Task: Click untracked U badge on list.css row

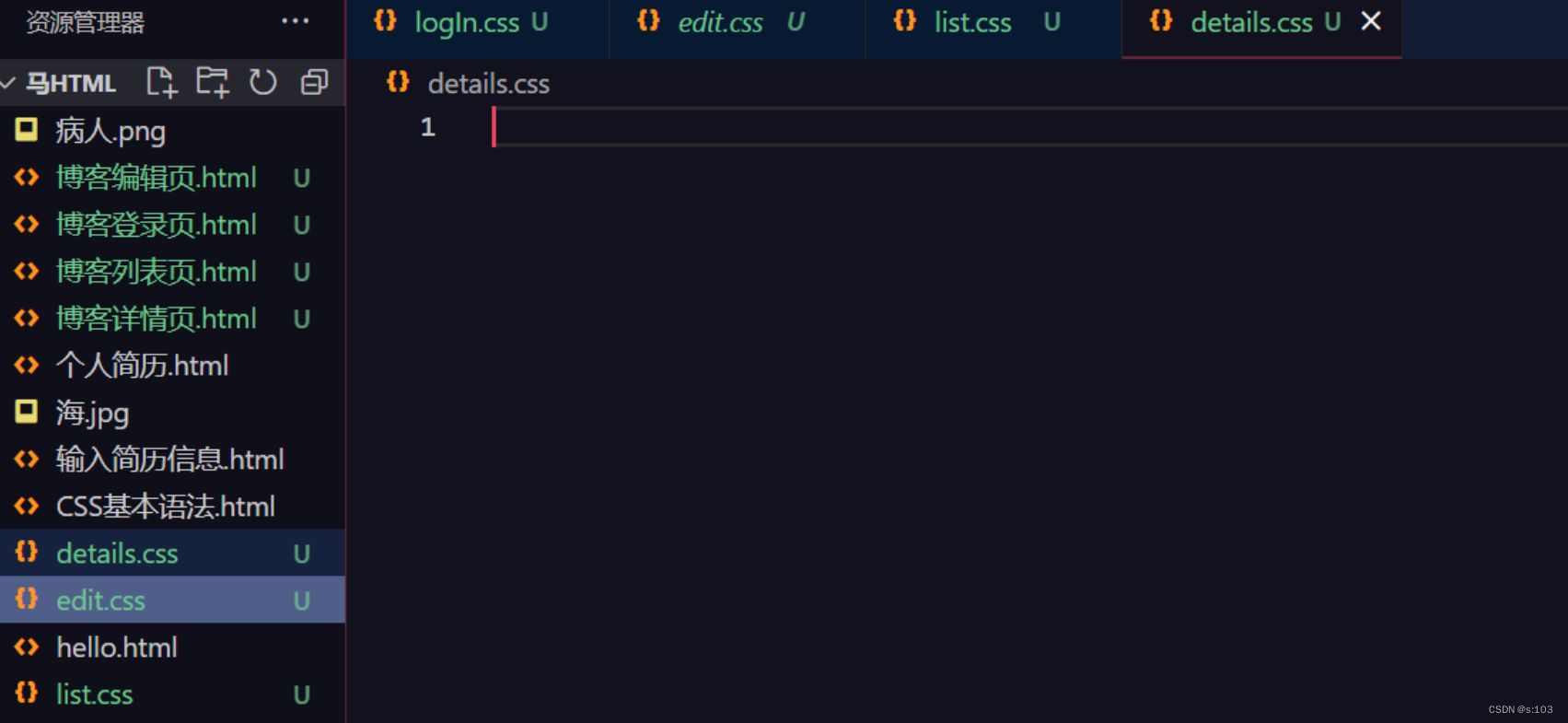Action: tap(302, 695)
